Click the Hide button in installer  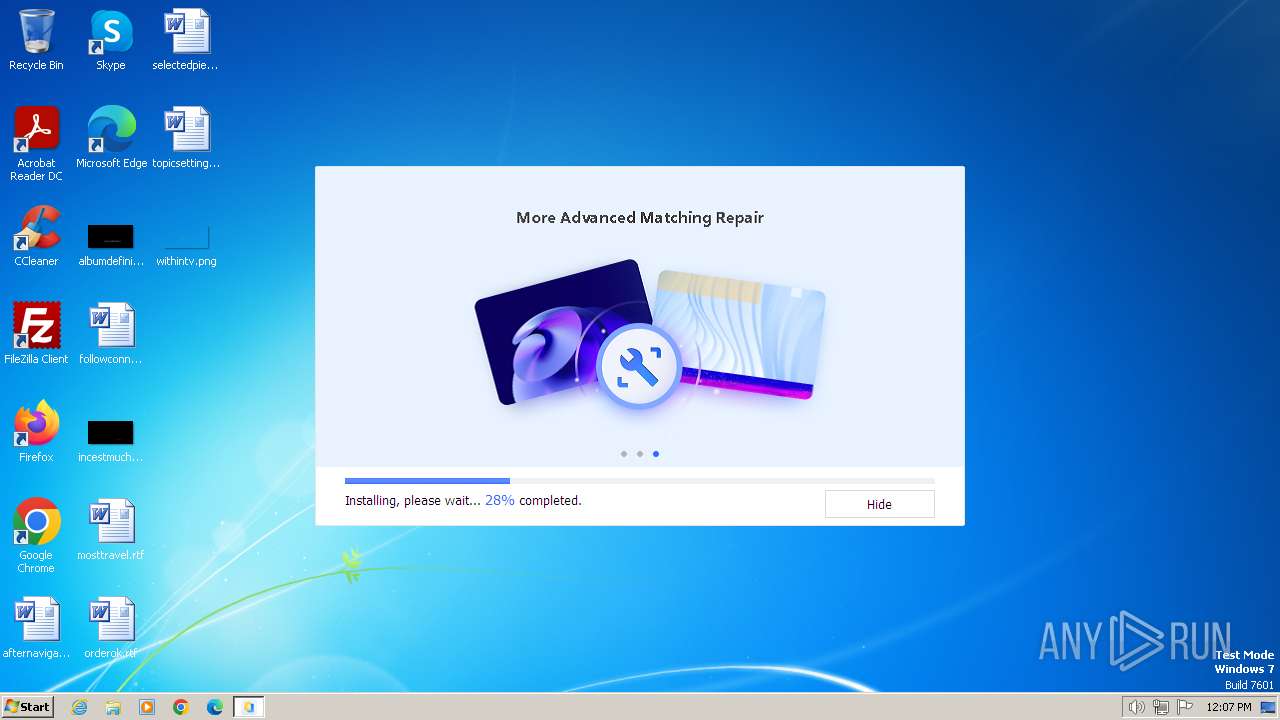[x=879, y=504]
